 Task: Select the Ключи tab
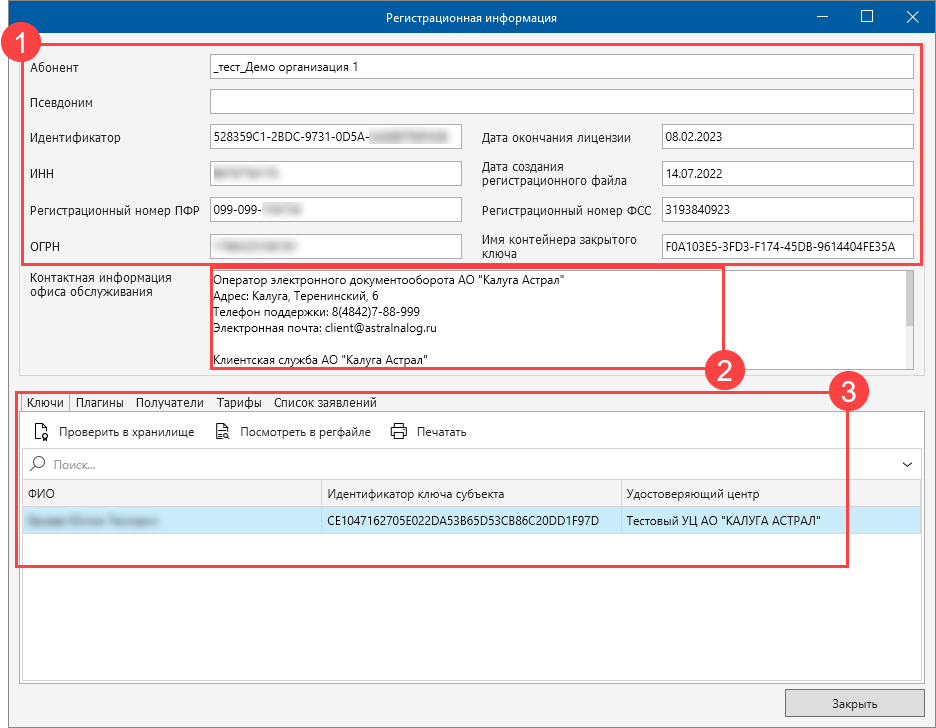(45, 403)
